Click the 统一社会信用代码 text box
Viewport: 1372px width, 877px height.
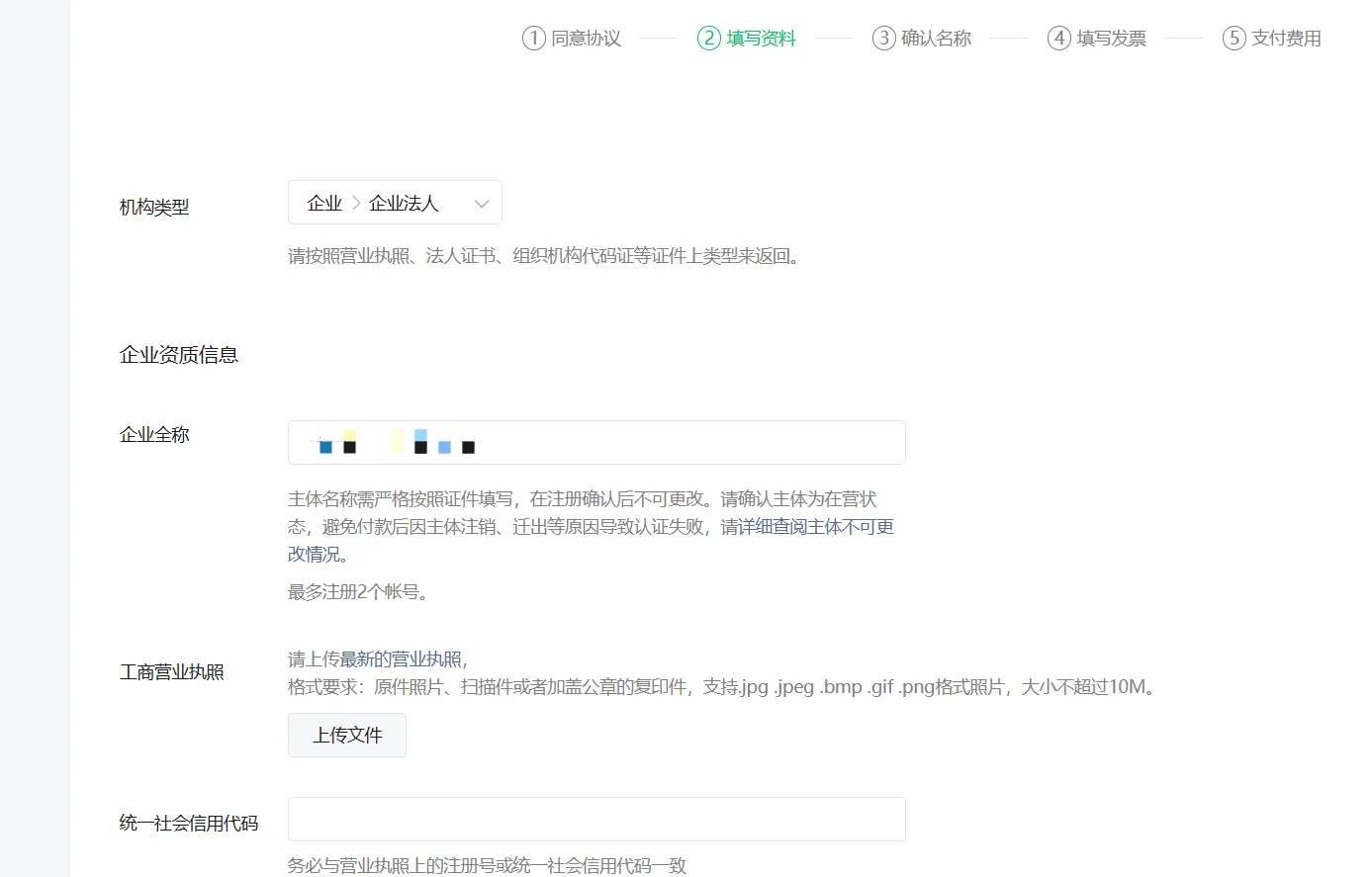(x=596, y=820)
